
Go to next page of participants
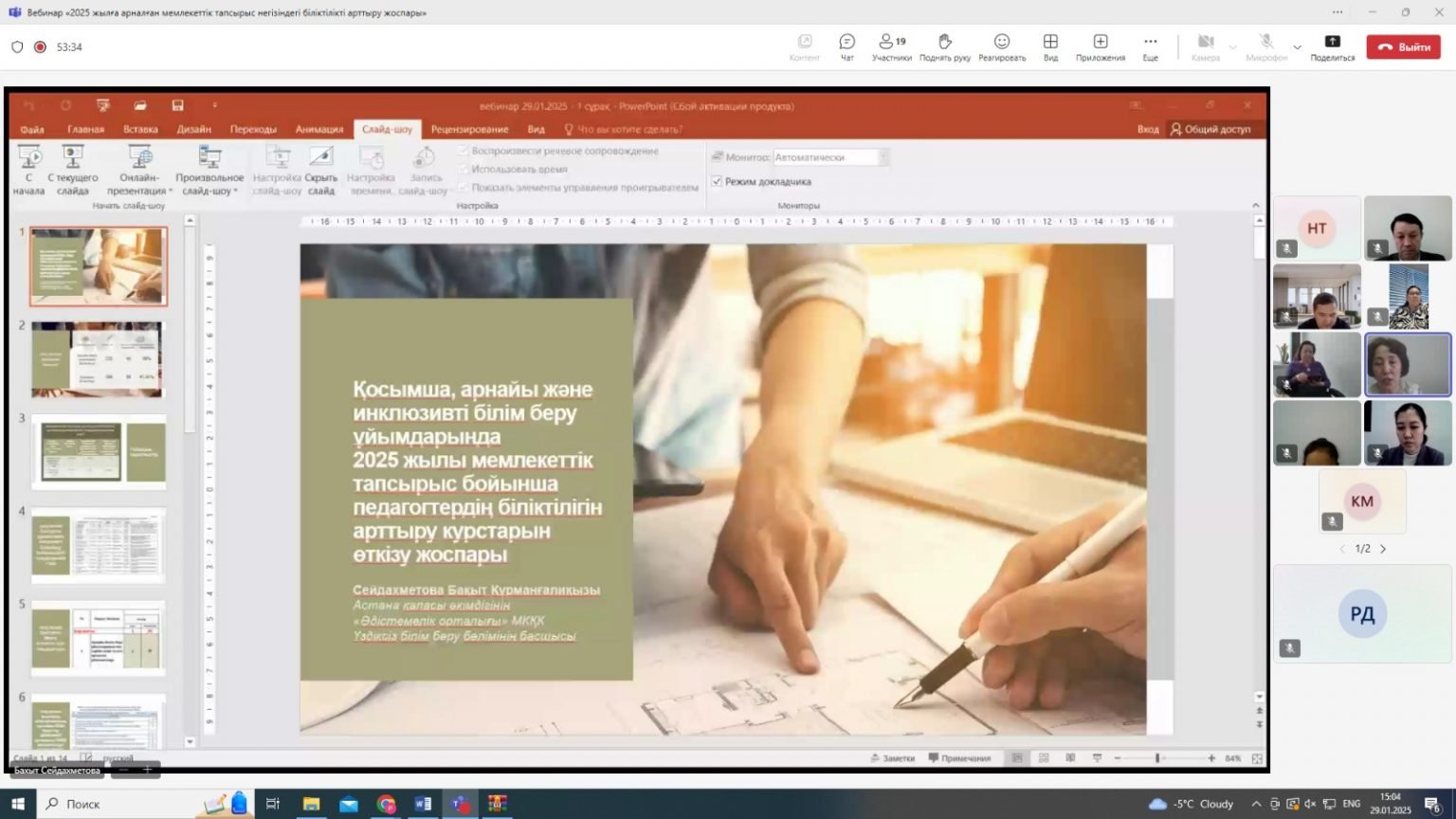(1383, 549)
